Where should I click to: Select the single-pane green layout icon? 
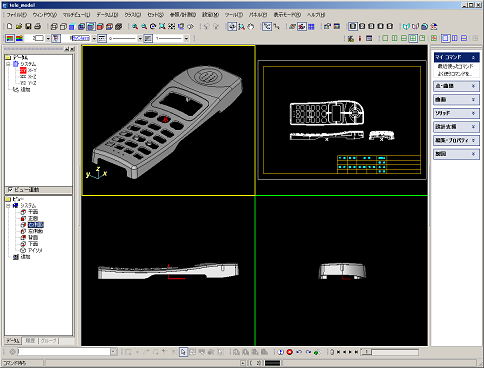tap(385, 38)
